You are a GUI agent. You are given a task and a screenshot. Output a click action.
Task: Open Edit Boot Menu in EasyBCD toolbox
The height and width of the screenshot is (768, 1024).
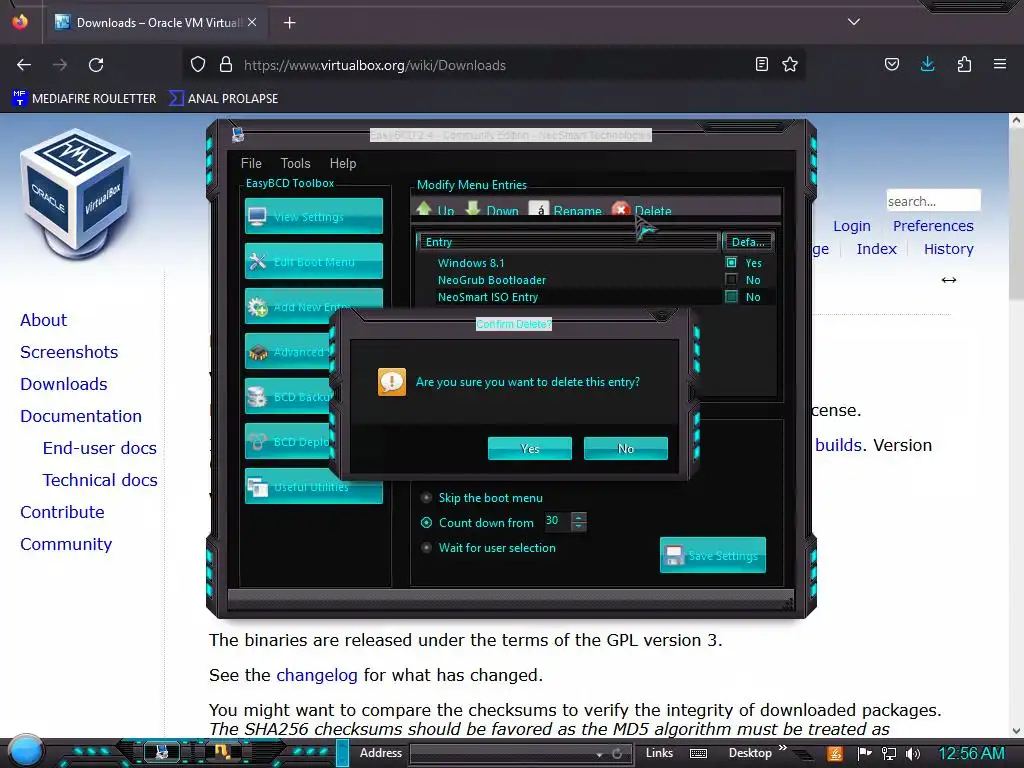pos(313,261)
